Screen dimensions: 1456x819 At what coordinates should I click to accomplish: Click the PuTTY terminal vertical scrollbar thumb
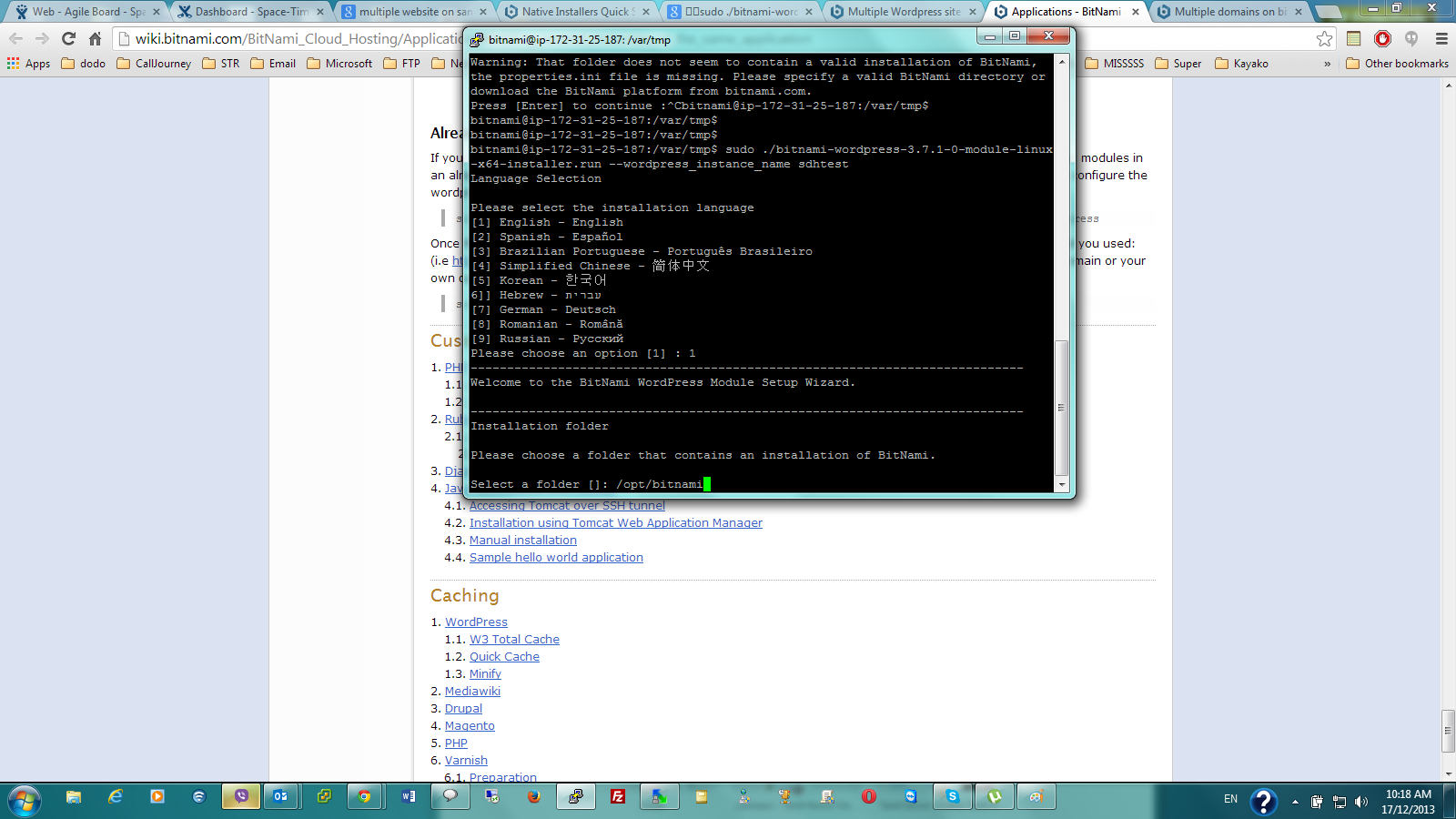point(1061,408)
